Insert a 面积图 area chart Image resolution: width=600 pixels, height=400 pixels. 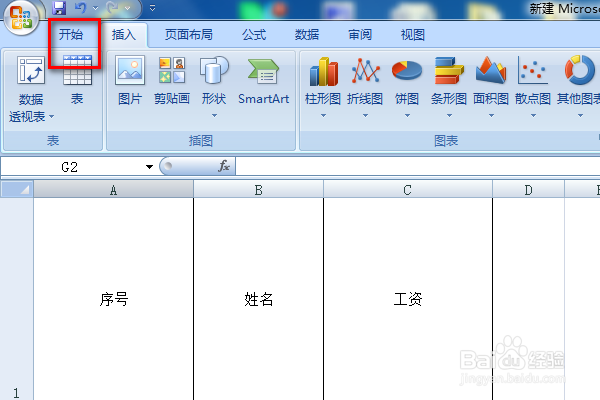[491, 71]
